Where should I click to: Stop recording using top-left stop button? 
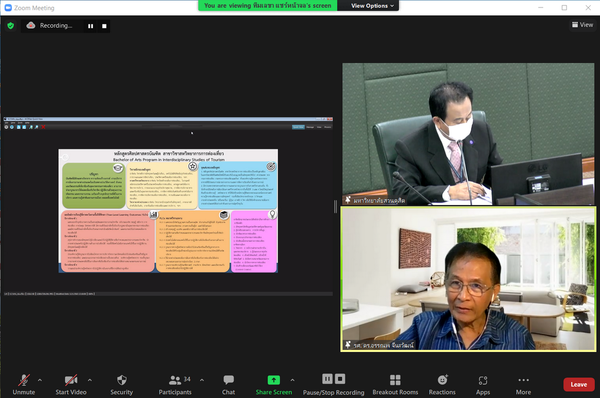pos(104,26)
